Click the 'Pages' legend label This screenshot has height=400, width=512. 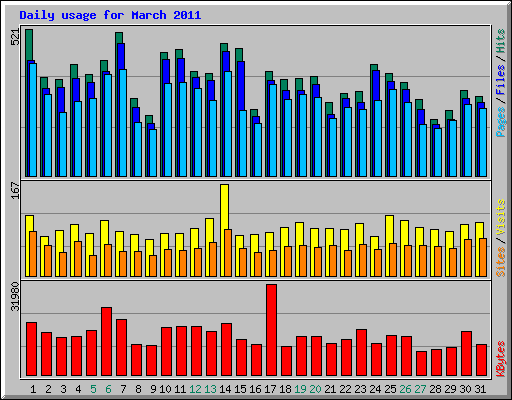coord(501,122)
